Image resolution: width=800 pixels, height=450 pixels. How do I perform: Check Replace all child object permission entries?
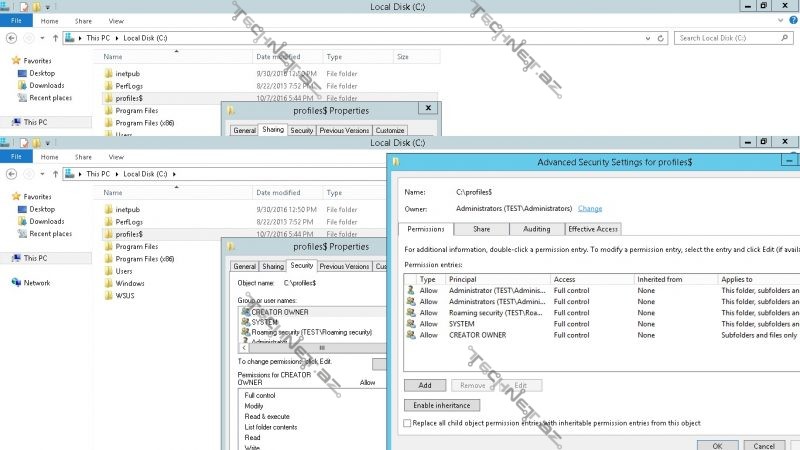[407, 423]
